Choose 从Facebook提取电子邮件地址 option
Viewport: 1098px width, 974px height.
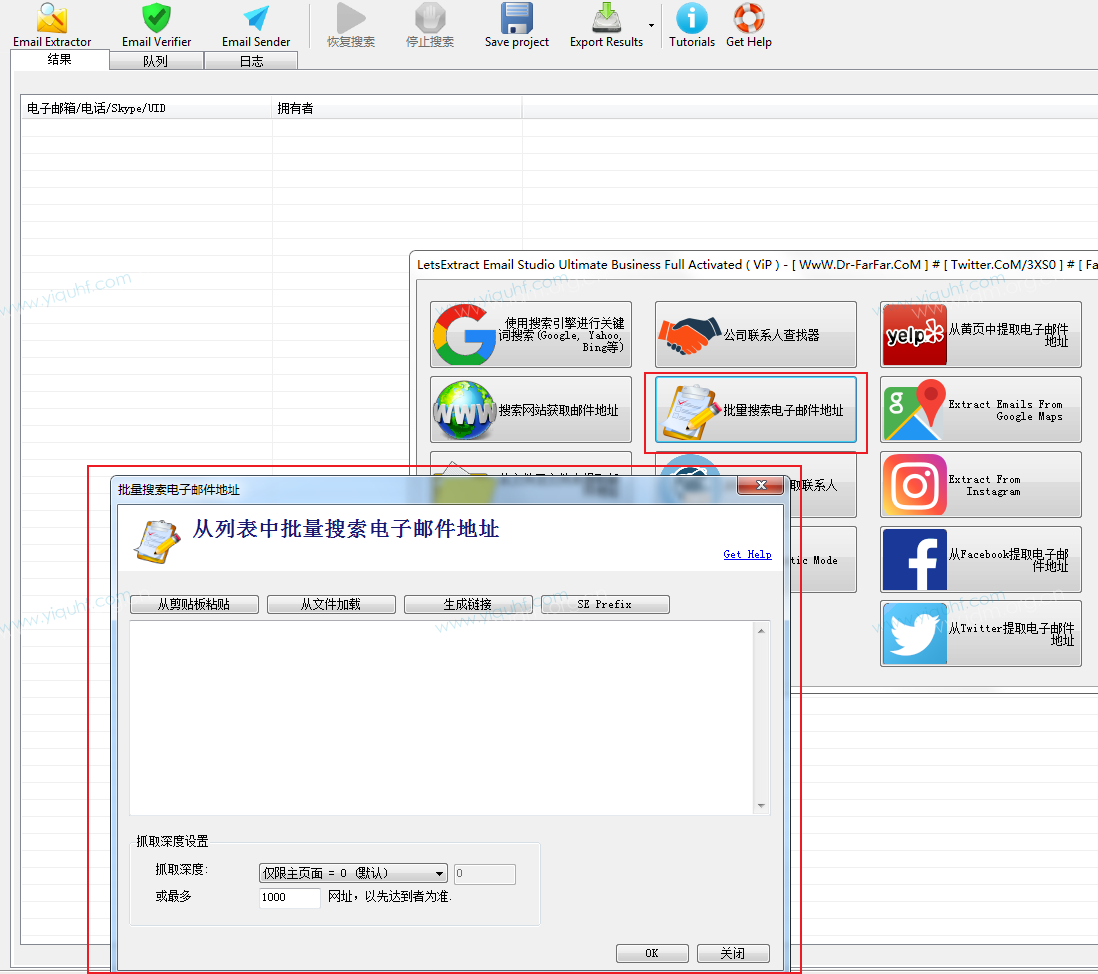[980, 559]
